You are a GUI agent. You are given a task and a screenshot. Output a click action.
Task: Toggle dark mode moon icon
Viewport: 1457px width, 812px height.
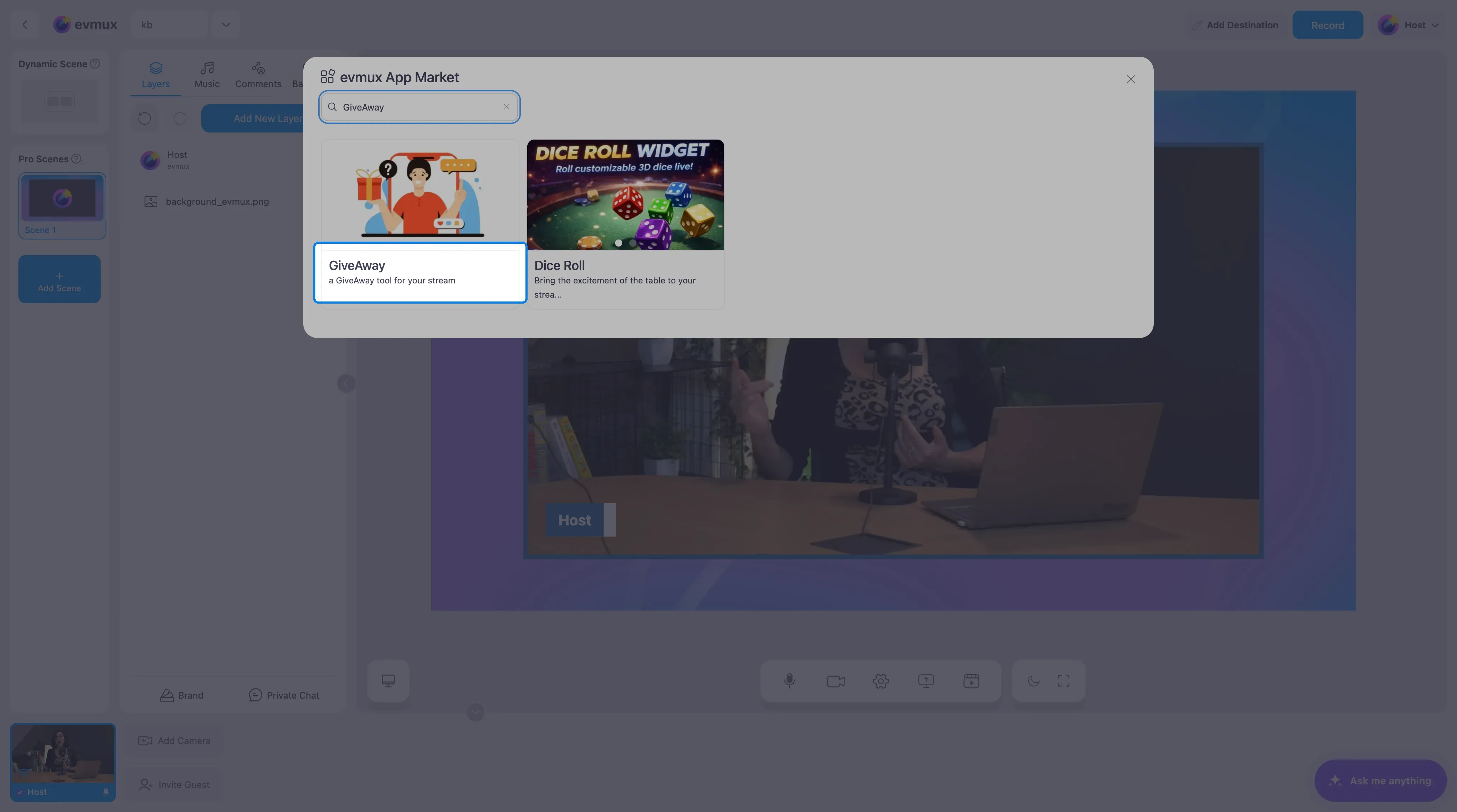coord(1033,681)
